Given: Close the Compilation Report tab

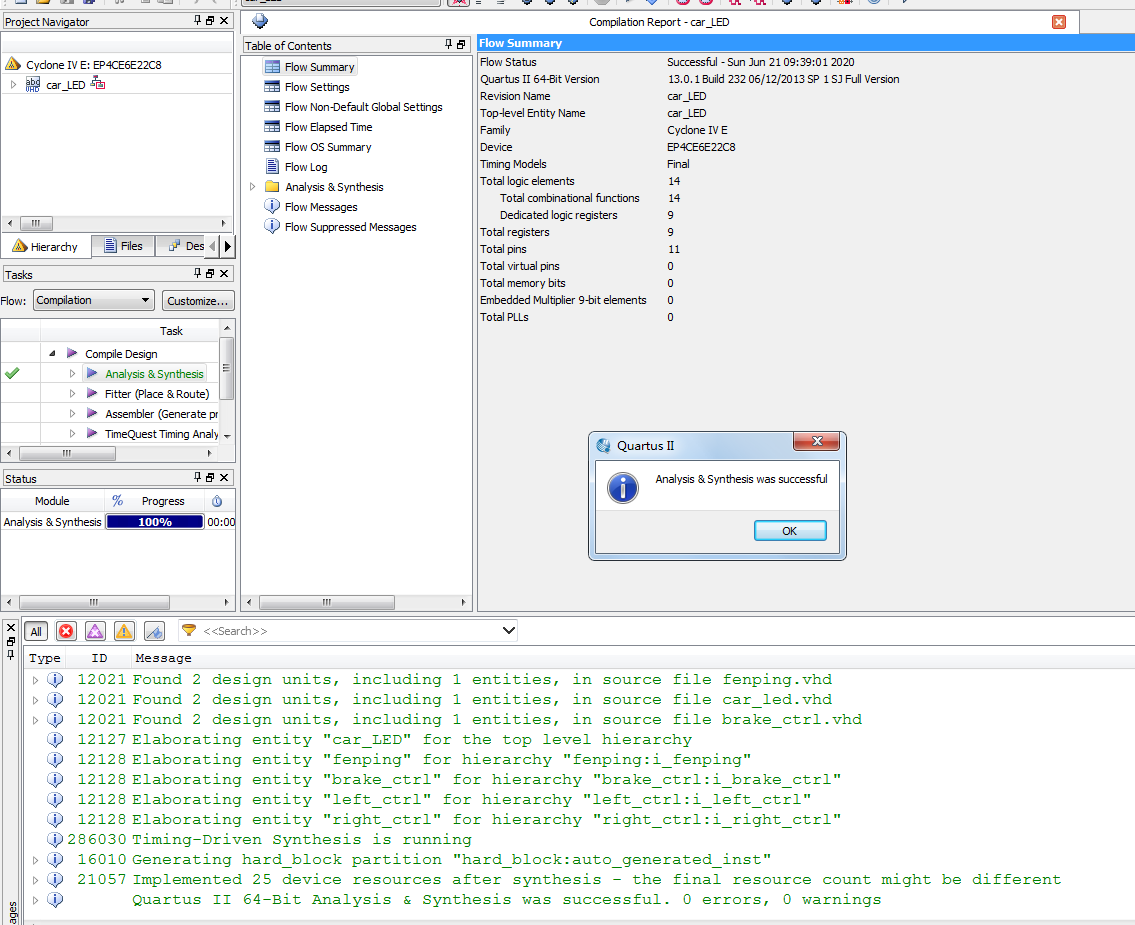Looking at the screenshot, I should [x=1059, y=22].
